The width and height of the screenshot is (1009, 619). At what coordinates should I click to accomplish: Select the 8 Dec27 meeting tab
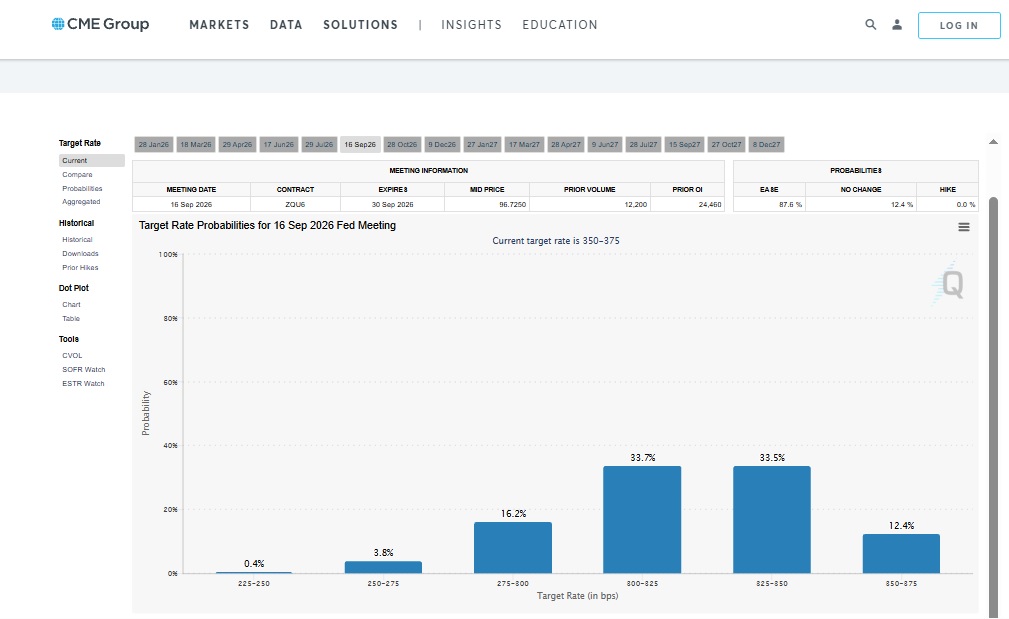(x=766, y=145)
